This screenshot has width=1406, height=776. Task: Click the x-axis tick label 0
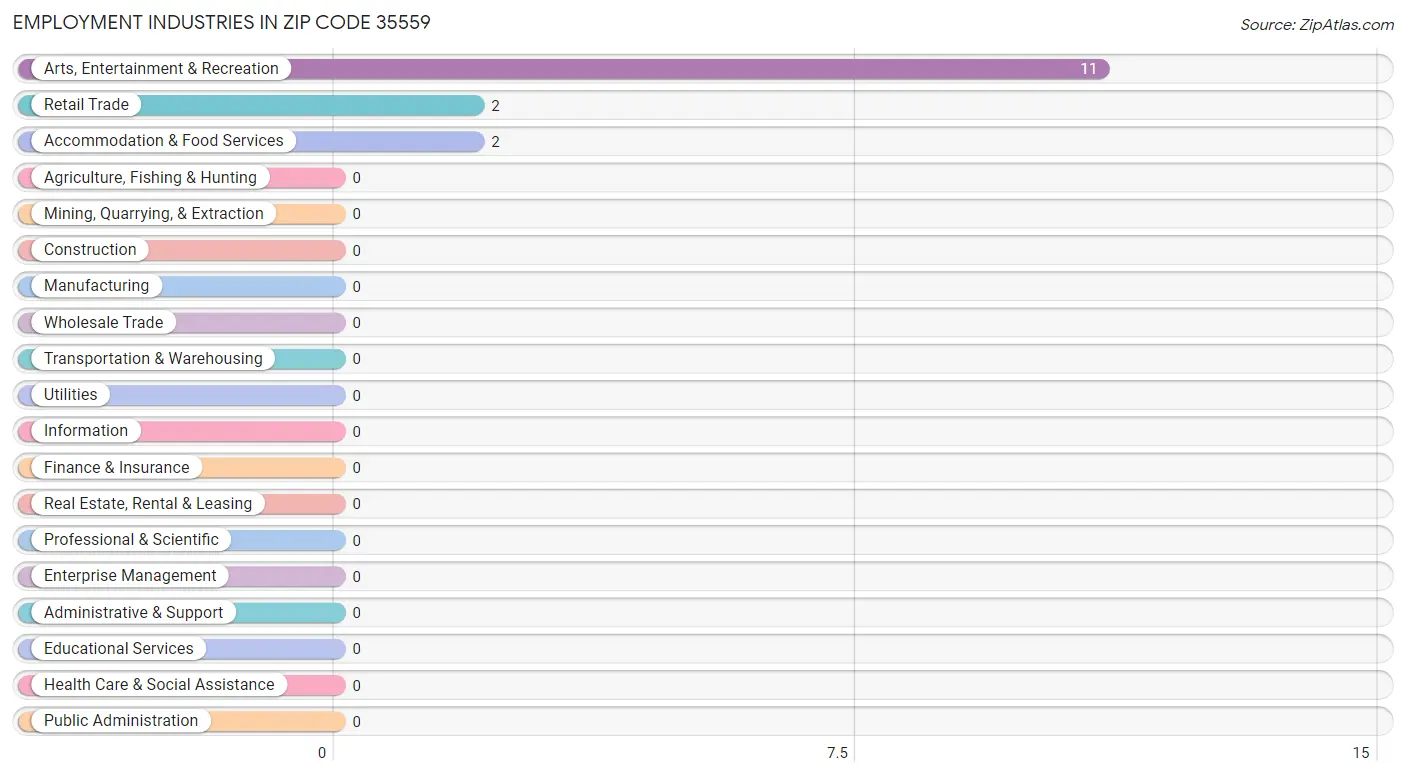(x=322, y=753)
